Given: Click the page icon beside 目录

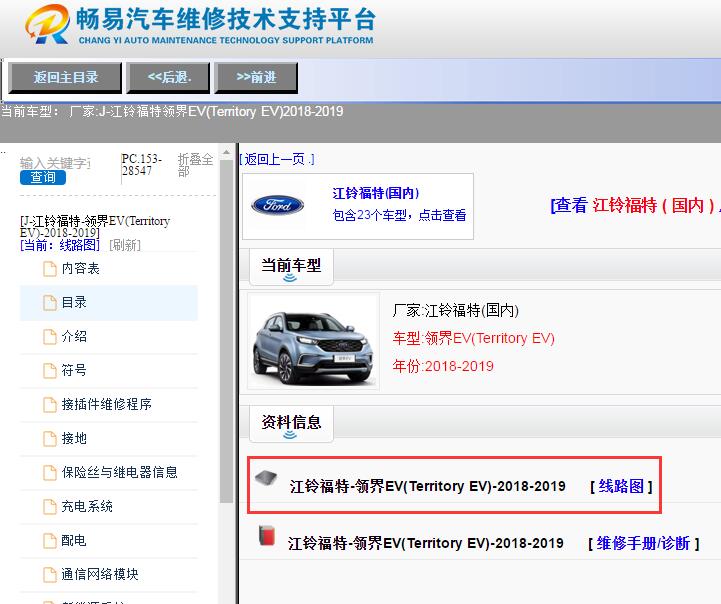Looking at the screenshot, I should pyautogui.click(x=50, y=303).
